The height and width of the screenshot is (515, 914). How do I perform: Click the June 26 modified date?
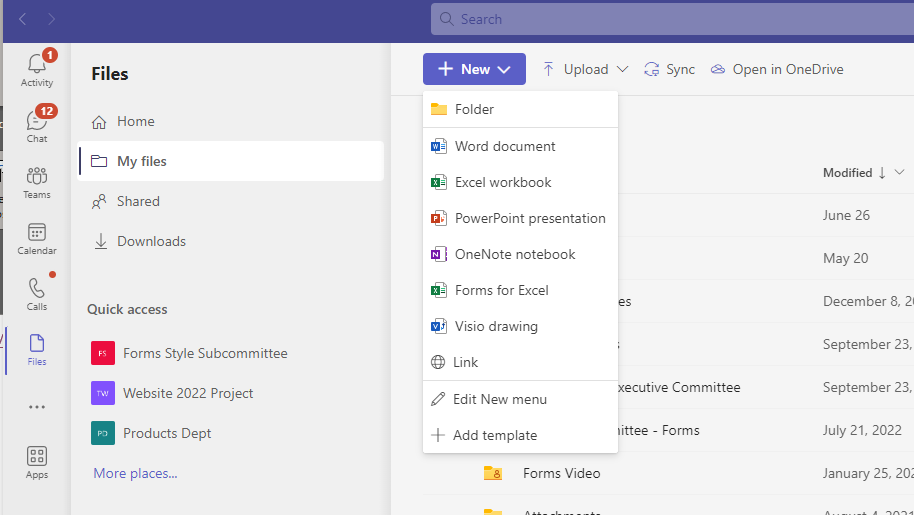pyautogui.click(x=846, y=215)
